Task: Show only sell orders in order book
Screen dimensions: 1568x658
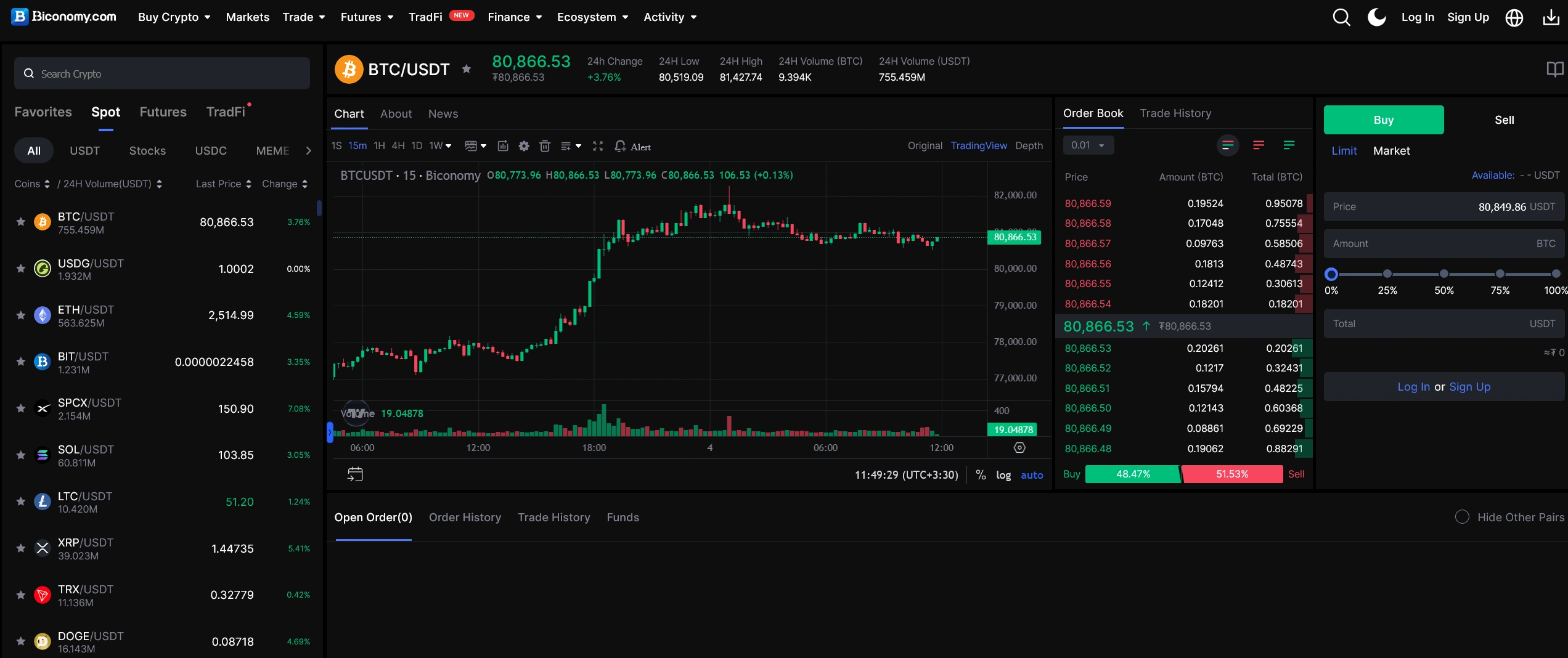Action: click(1259, 145)
